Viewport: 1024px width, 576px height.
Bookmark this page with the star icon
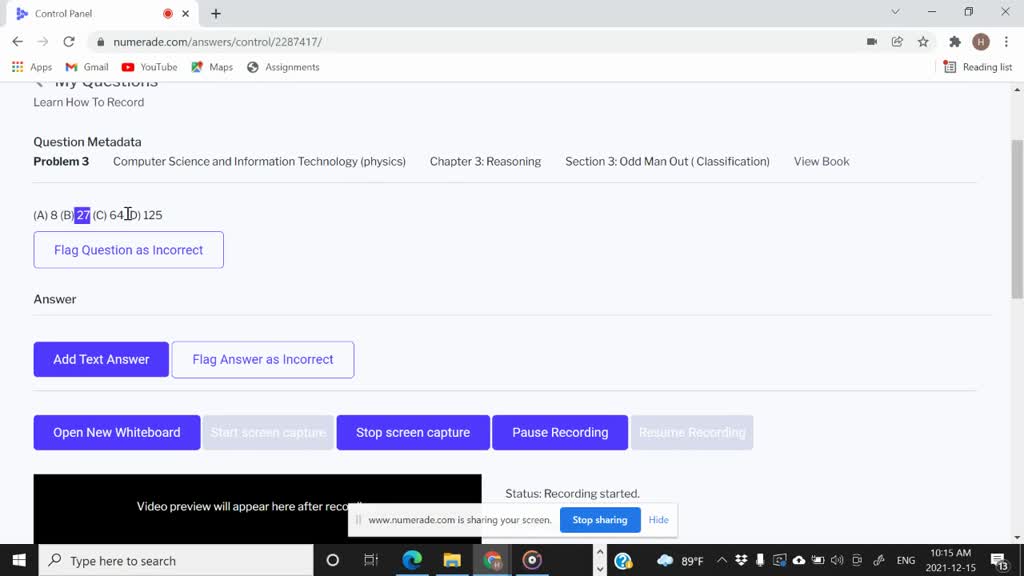click(x=923, y=42)
